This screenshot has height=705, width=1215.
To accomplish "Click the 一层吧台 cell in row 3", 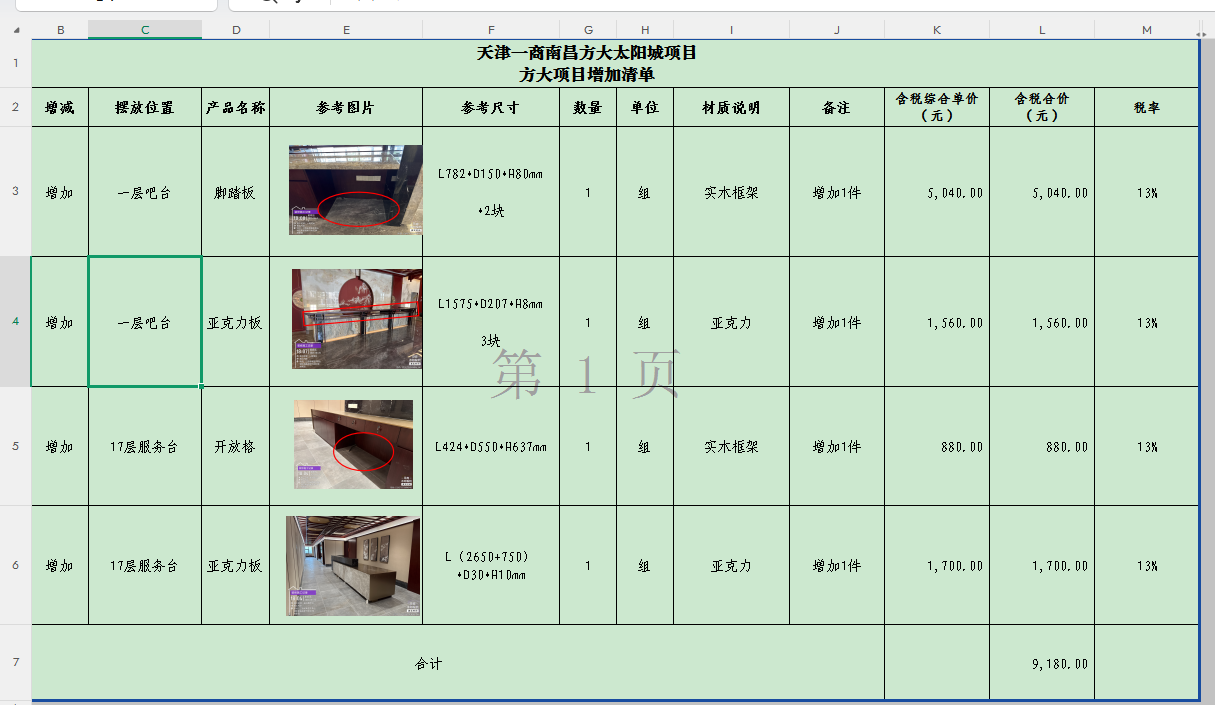I will point(145,192).
